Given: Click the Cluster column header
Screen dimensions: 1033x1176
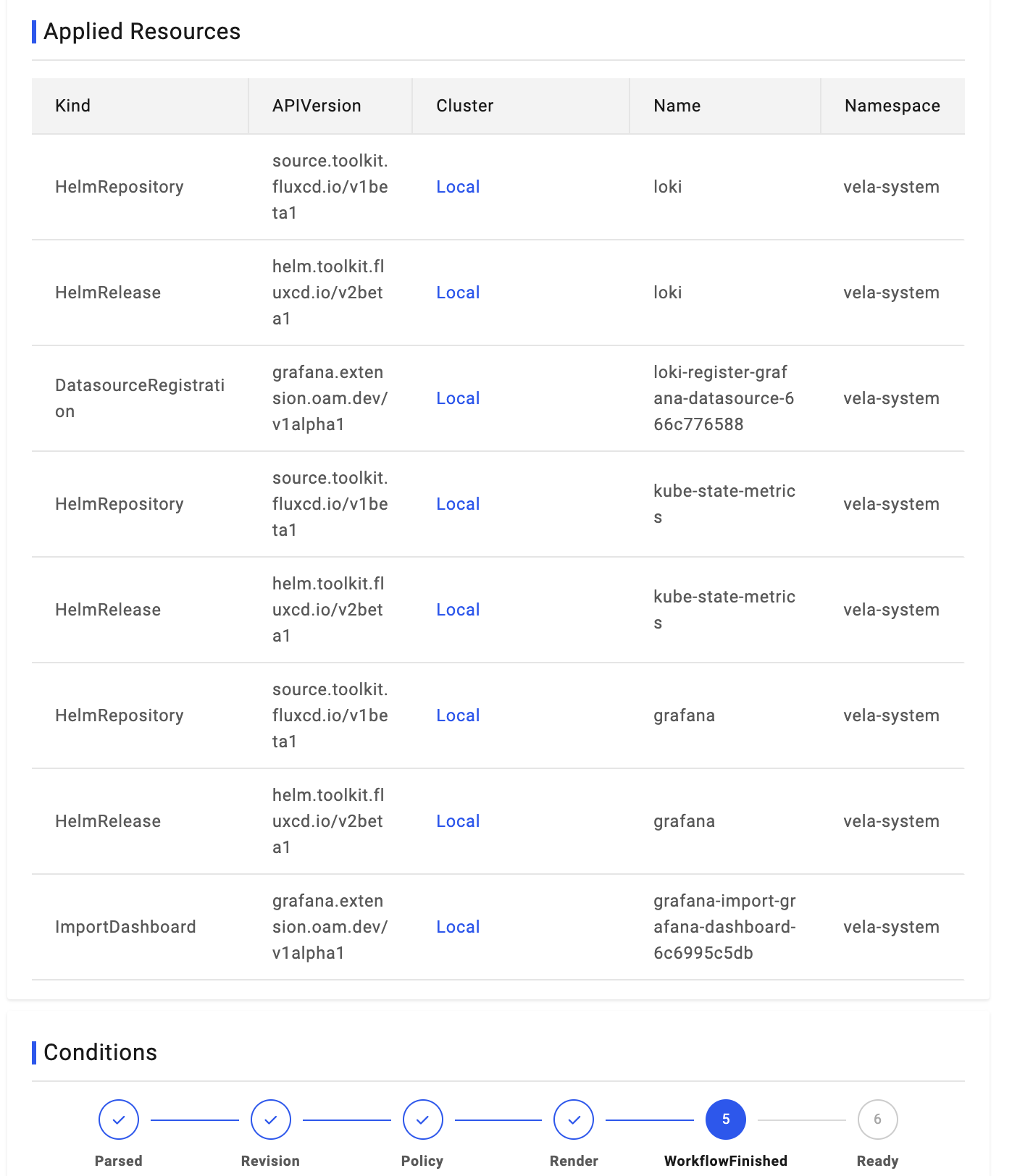Looking at the screenshot, I should pos(464,106).
